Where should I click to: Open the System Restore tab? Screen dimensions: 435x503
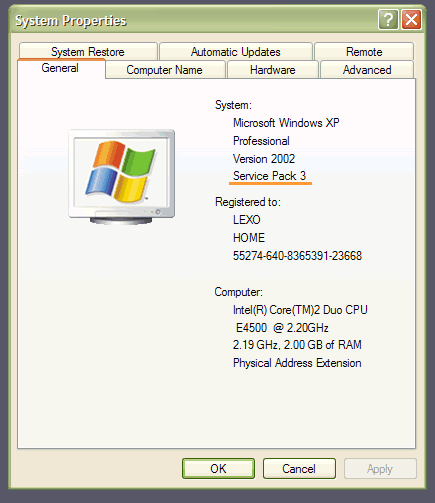[88, 51]
